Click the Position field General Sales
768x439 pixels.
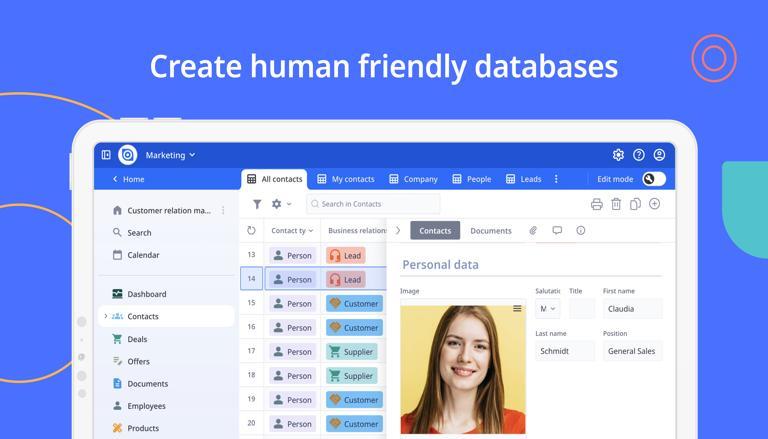coord(633,351)
